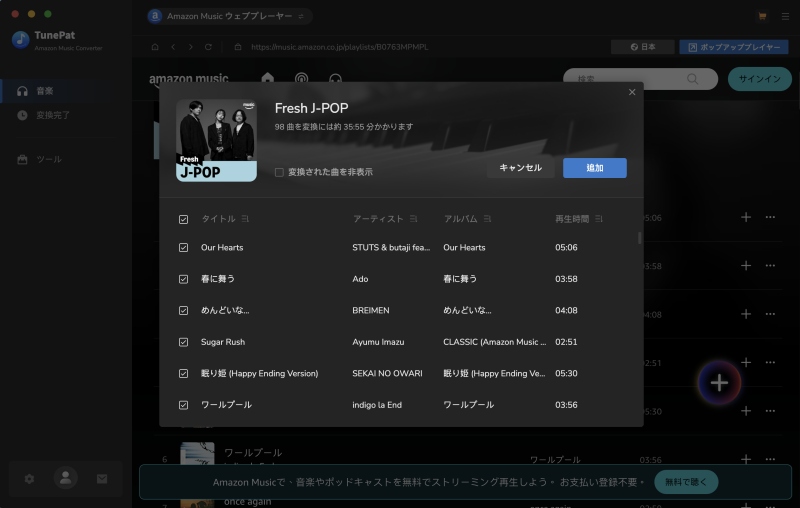Screen dimensions: 800x508
Task: Uncheck the ワールプール track checkbox
Action: (183, 405)
